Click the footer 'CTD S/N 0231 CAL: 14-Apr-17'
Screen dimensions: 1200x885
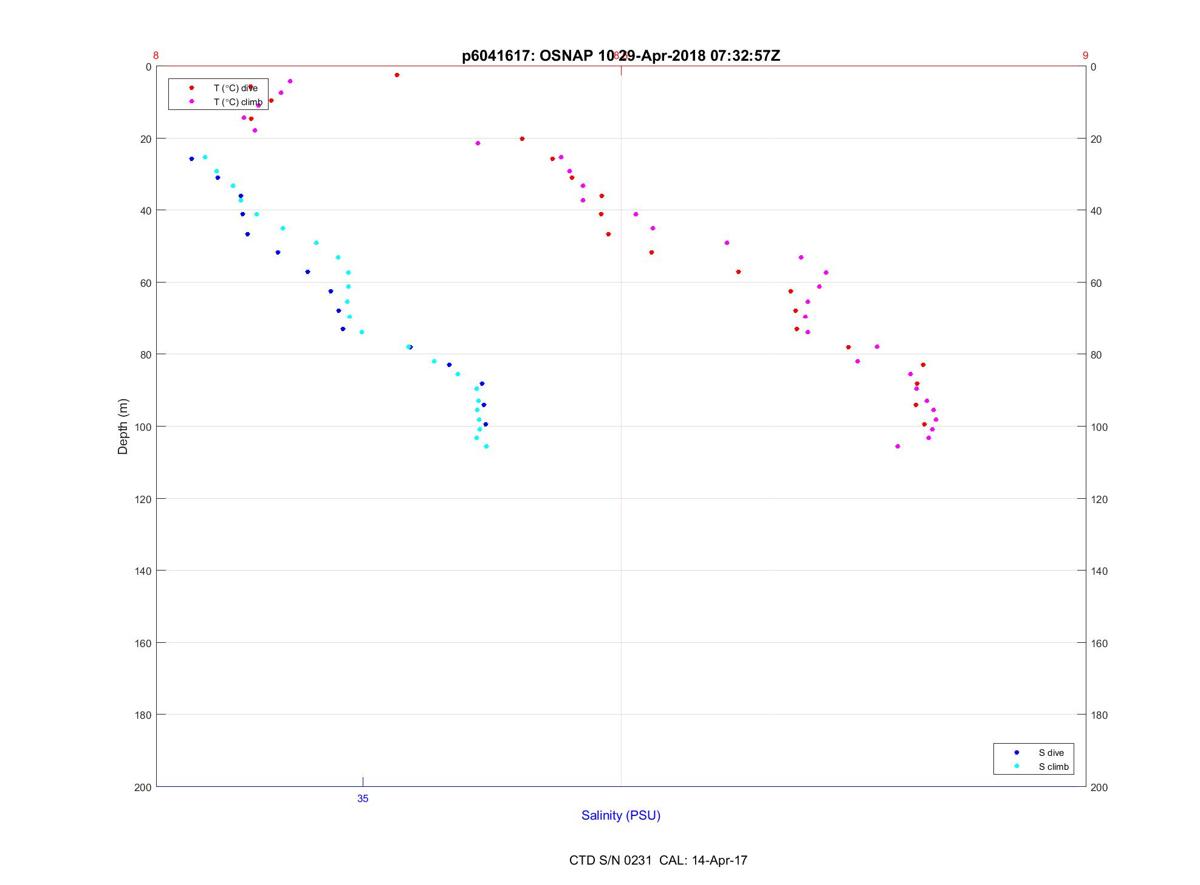coord(658,860)
